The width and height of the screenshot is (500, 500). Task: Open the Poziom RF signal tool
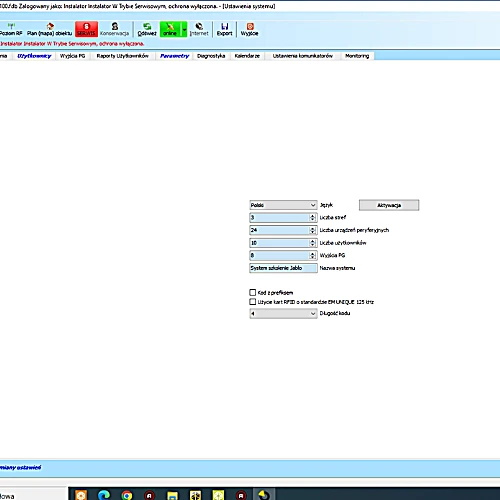11,29
